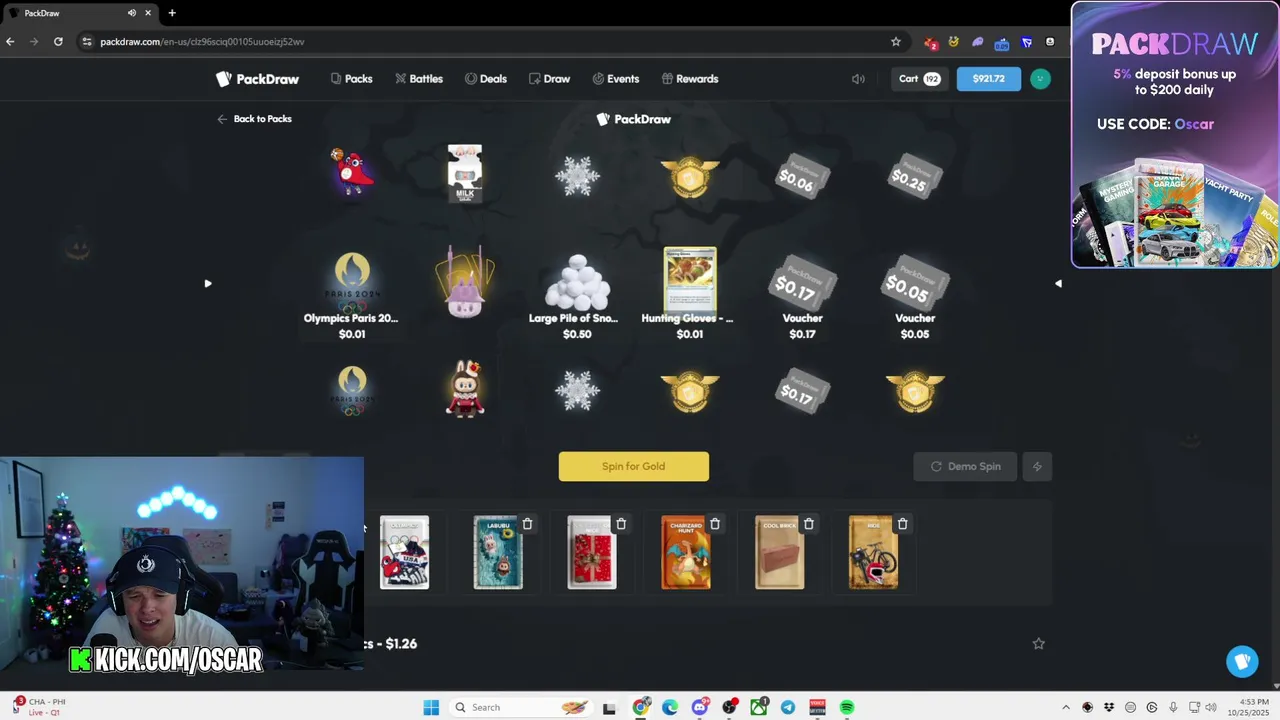Click the $0.17 Voucher item in middle row
The width and height of the screenshot is (1280, 720).
802,296
